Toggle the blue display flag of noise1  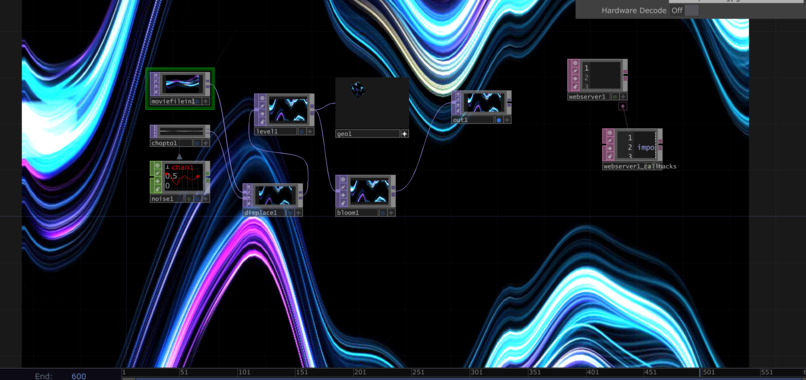point(197,199)
